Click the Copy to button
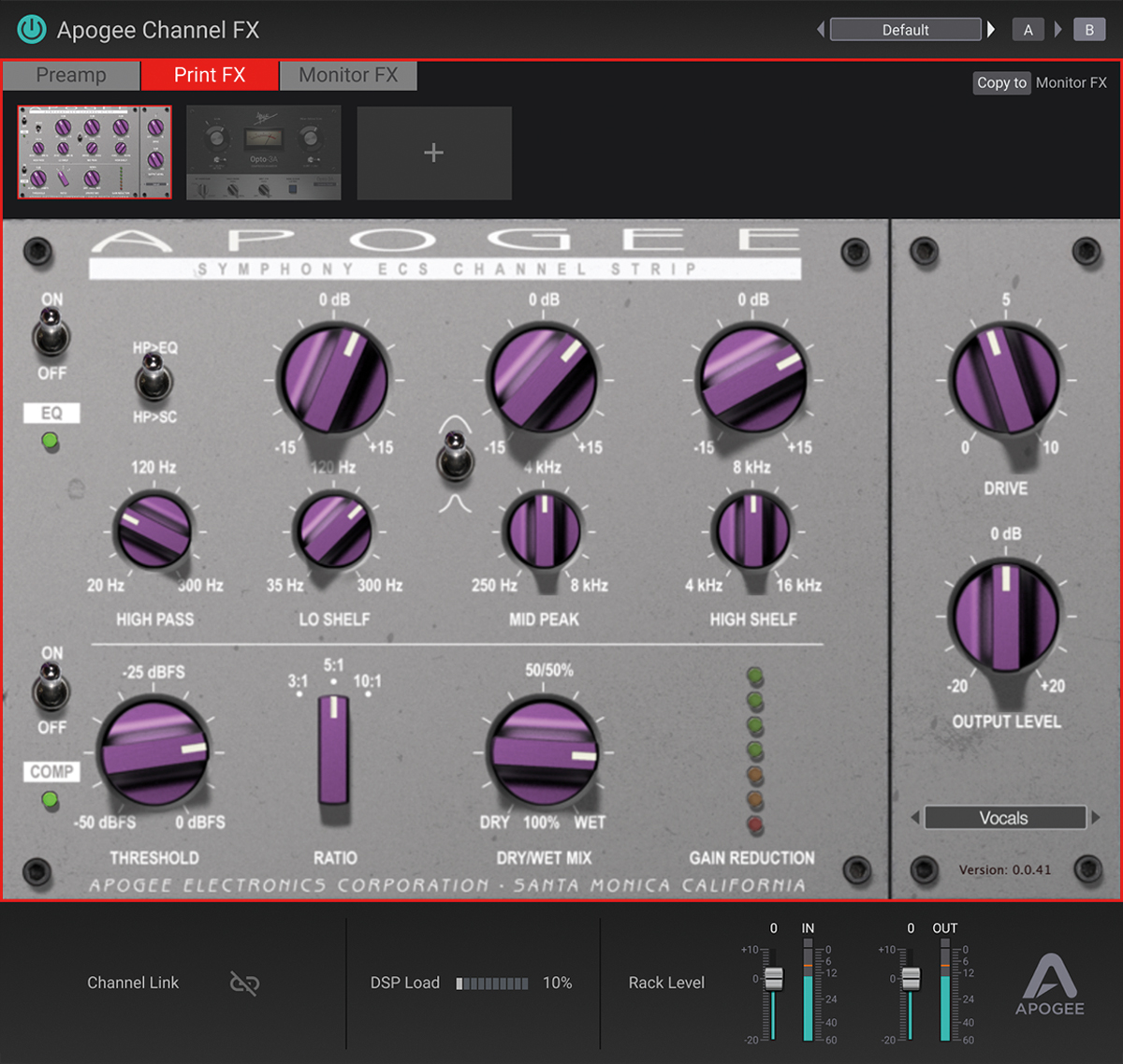This screenshot has height=1064, width=1123. click(x=1001, y=82)
